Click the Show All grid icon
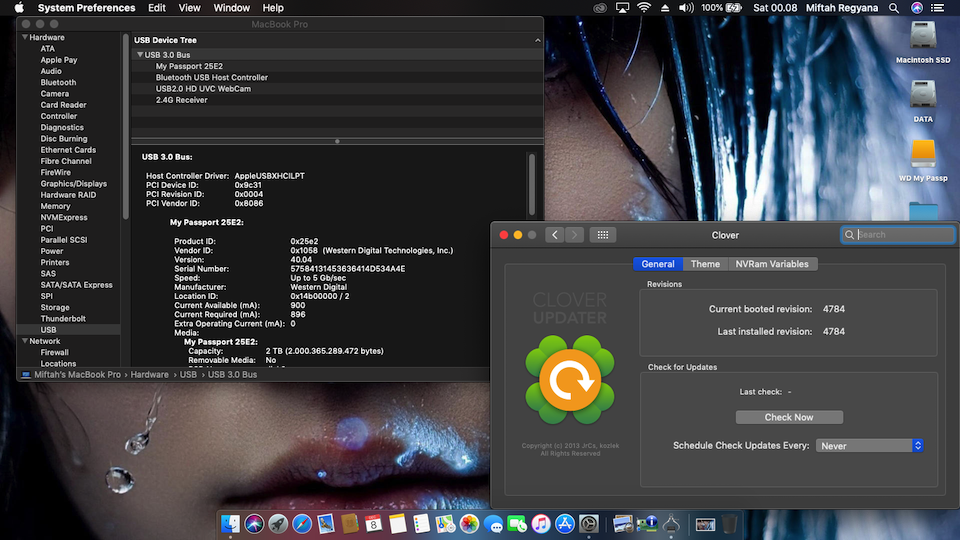This screenshot has height=540, width=960. point(602,235)
